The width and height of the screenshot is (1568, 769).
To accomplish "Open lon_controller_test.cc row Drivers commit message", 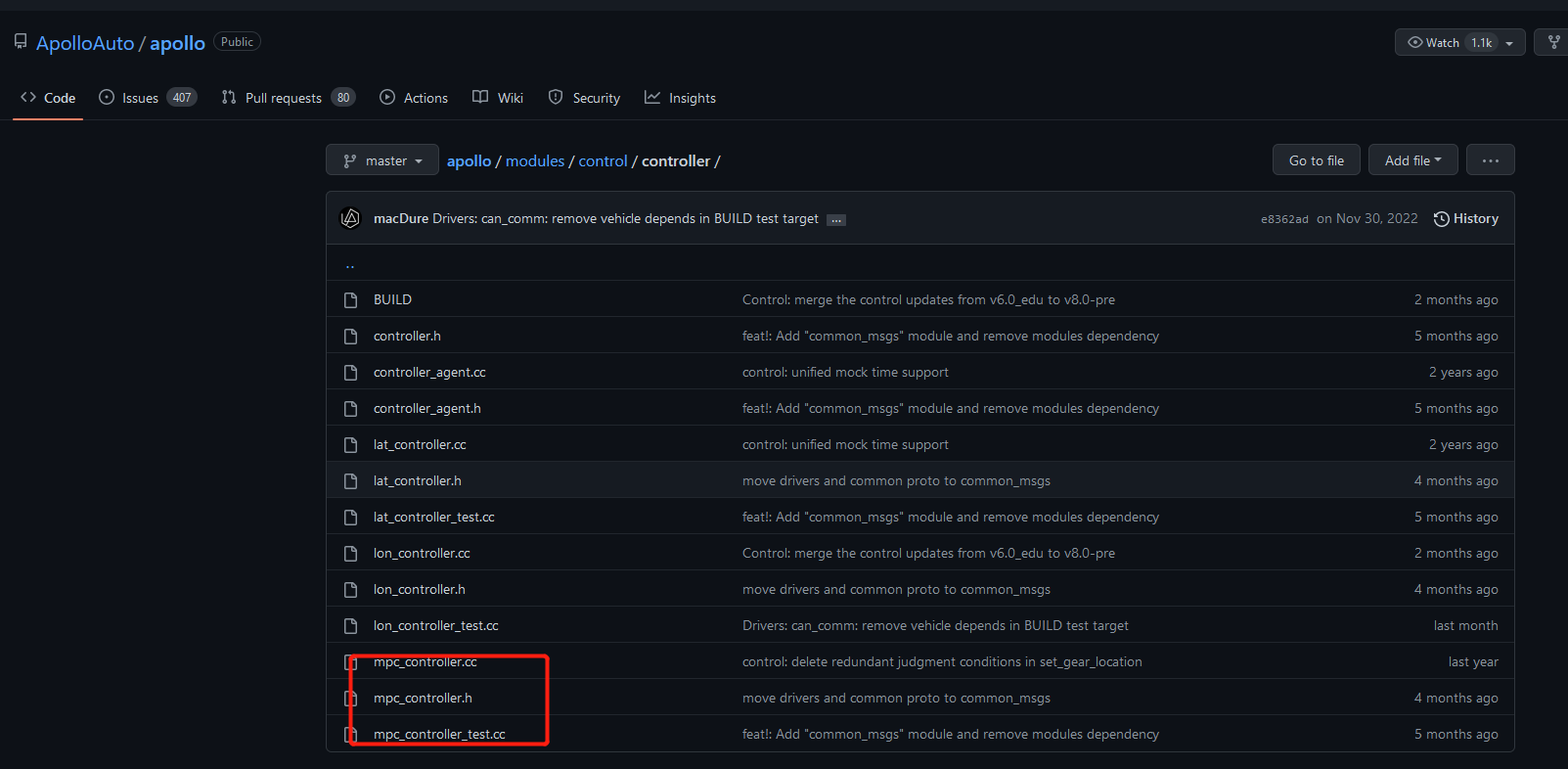I will pyautogui.click(x=935, y=625).
